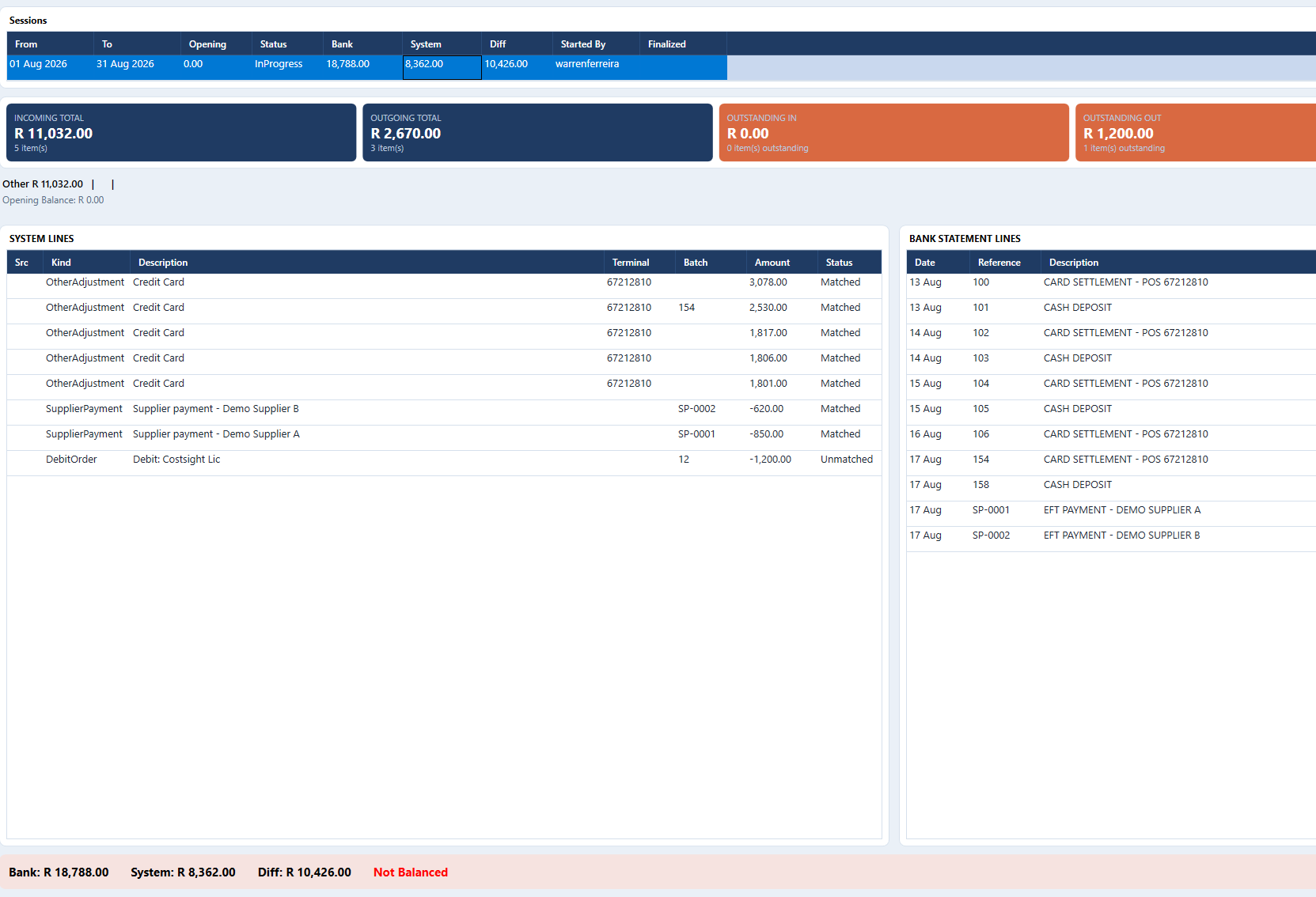The image size is (1316, 897).
Task: Click the footer System: R 8,362.00 text
Action: (183, 872)
